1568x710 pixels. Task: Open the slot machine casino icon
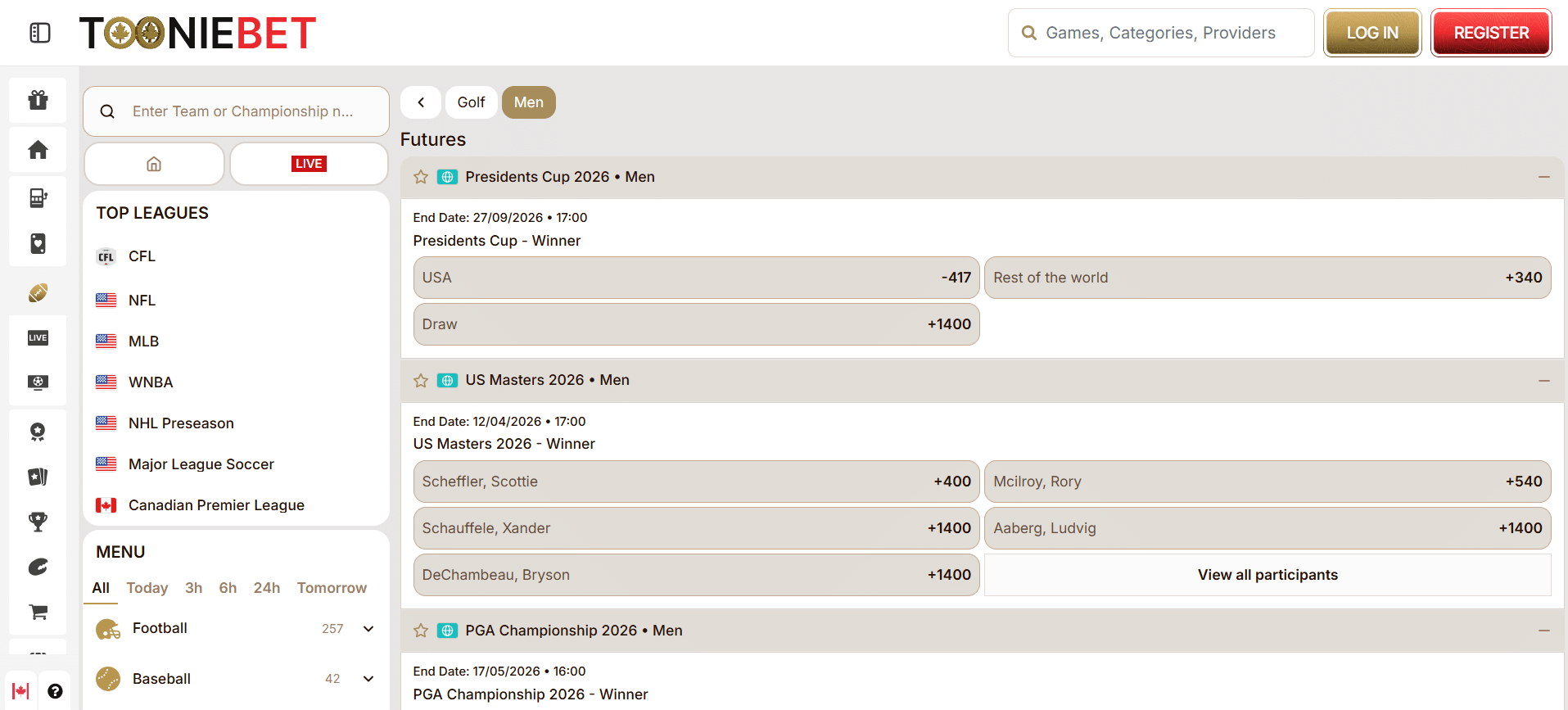[x=38, y=198]
